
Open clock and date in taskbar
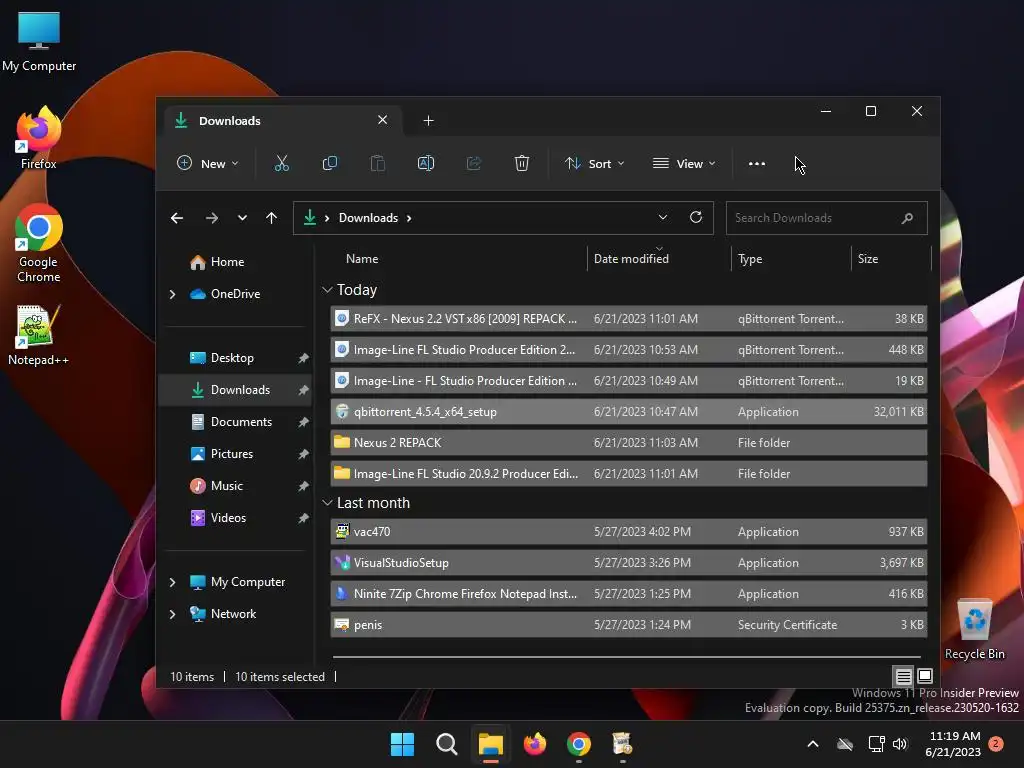click(x=953, y=744)
